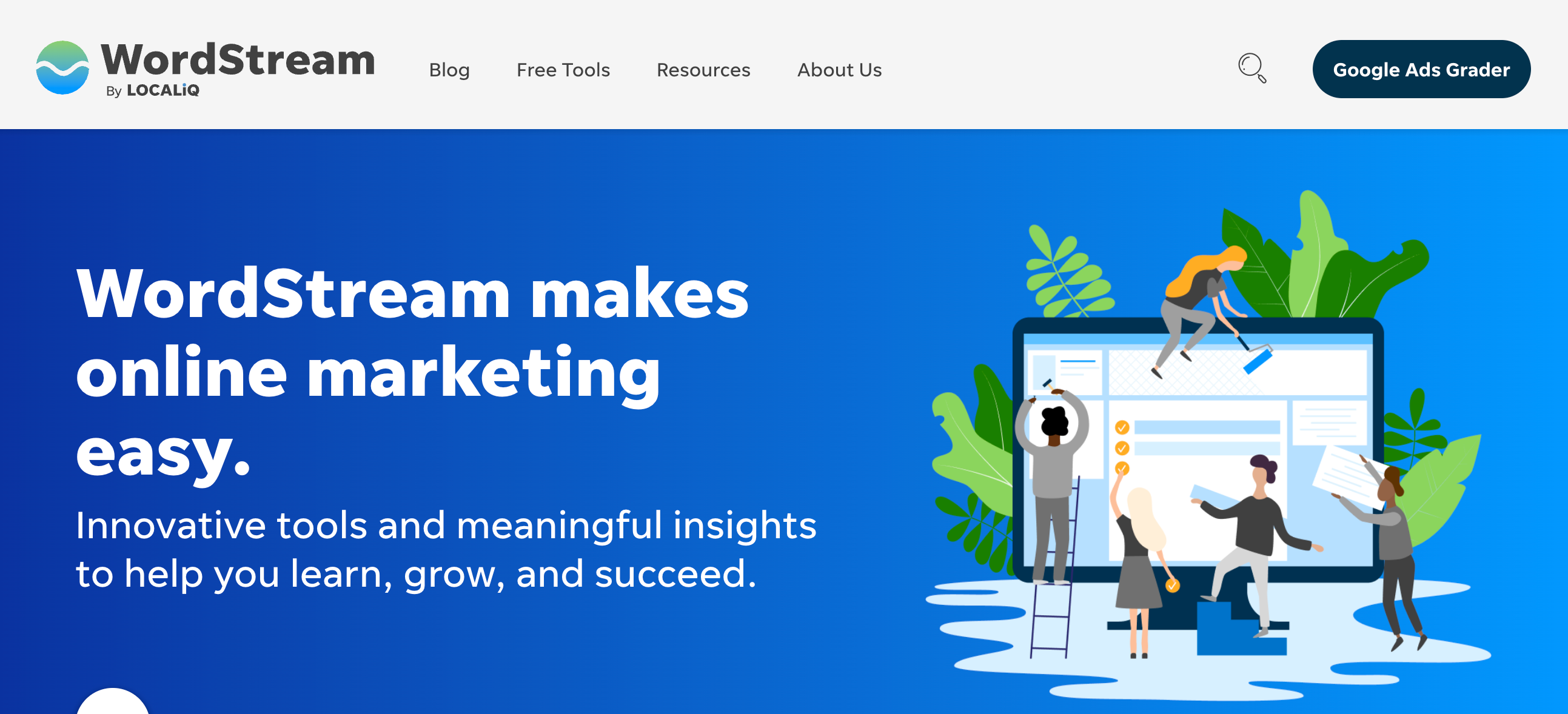Open the Blog menu

tap(449, 70)
